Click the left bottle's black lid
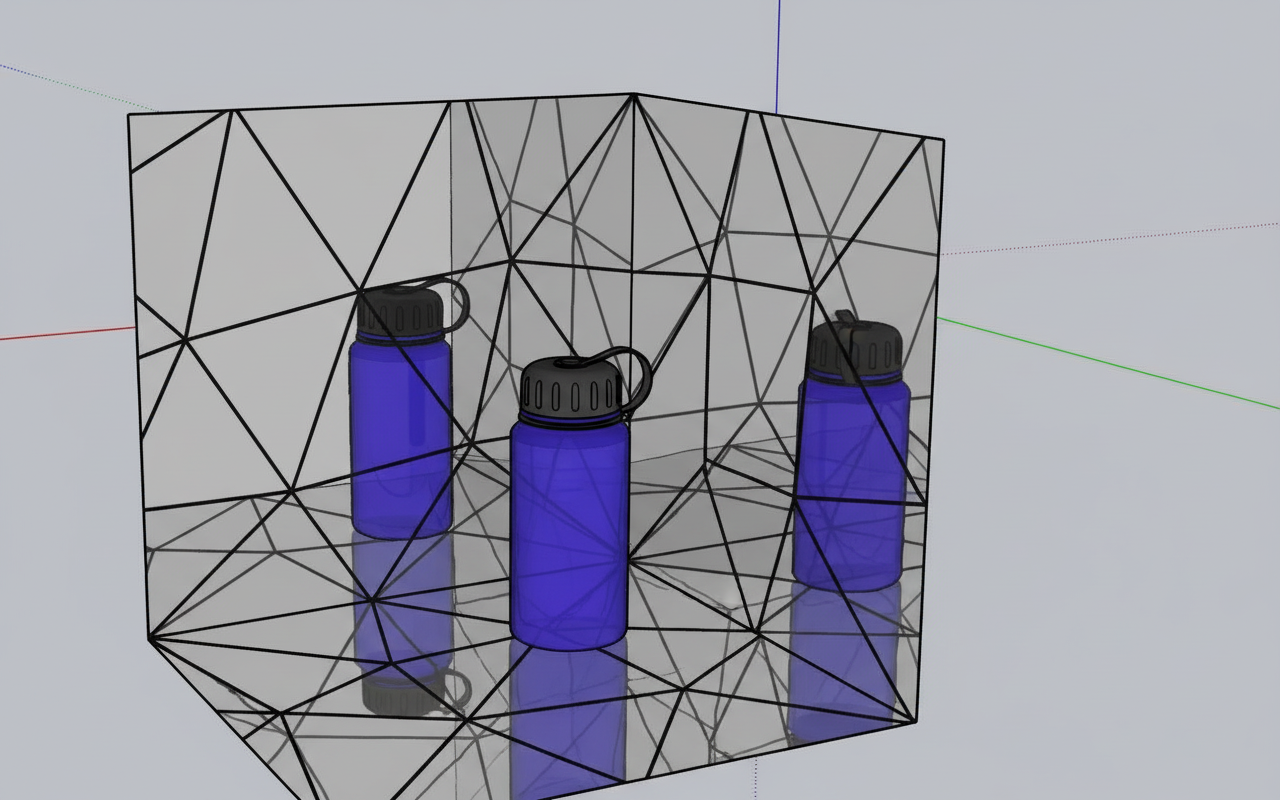The image size is (1280, 800). (x=400, y=314)
